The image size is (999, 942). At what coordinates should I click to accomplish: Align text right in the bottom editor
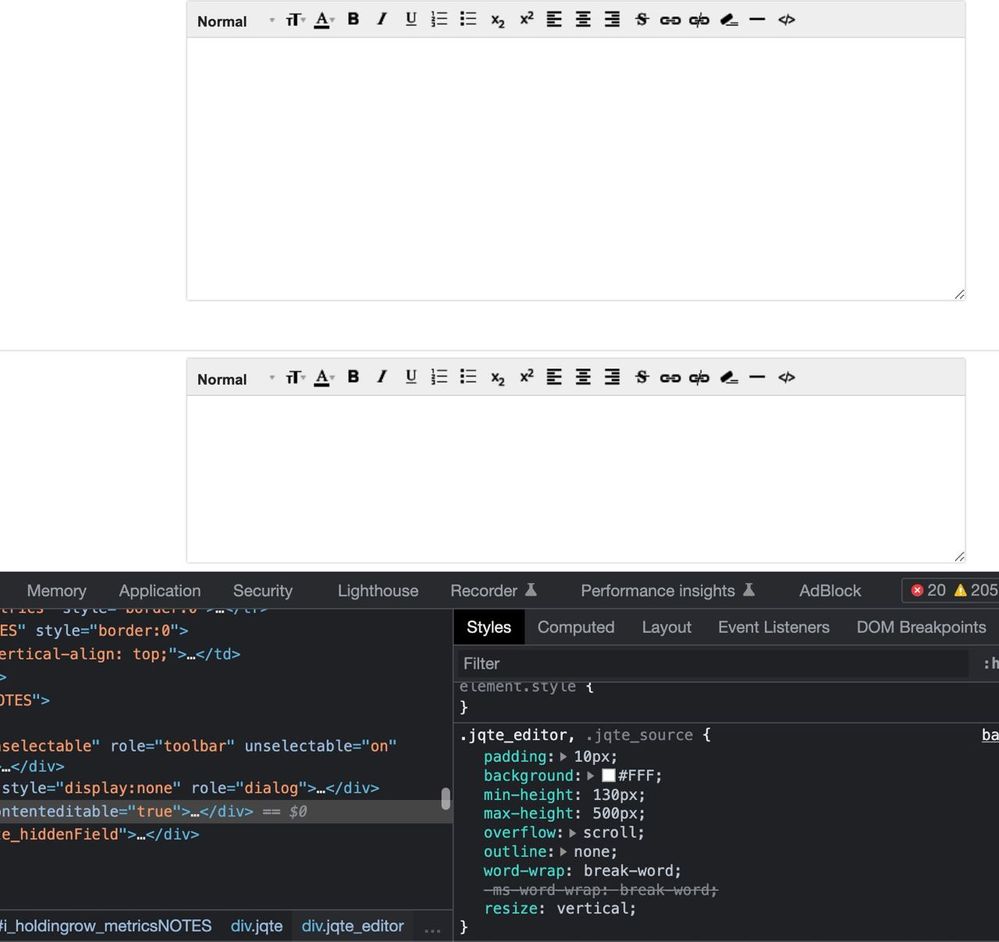612,377
